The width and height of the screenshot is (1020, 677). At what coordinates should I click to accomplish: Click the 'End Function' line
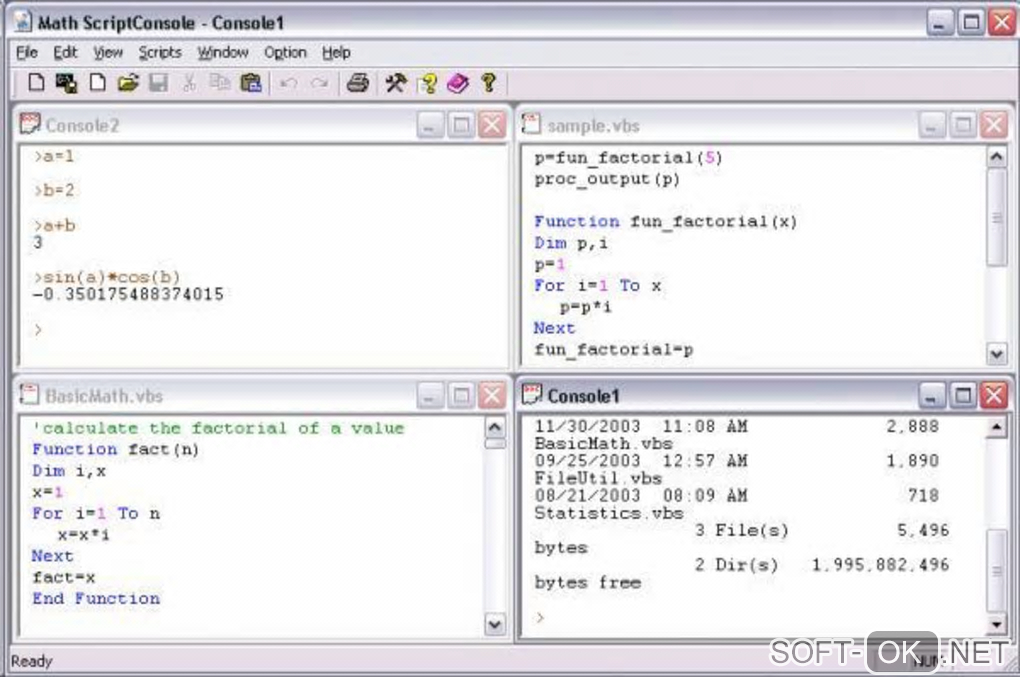96,598
